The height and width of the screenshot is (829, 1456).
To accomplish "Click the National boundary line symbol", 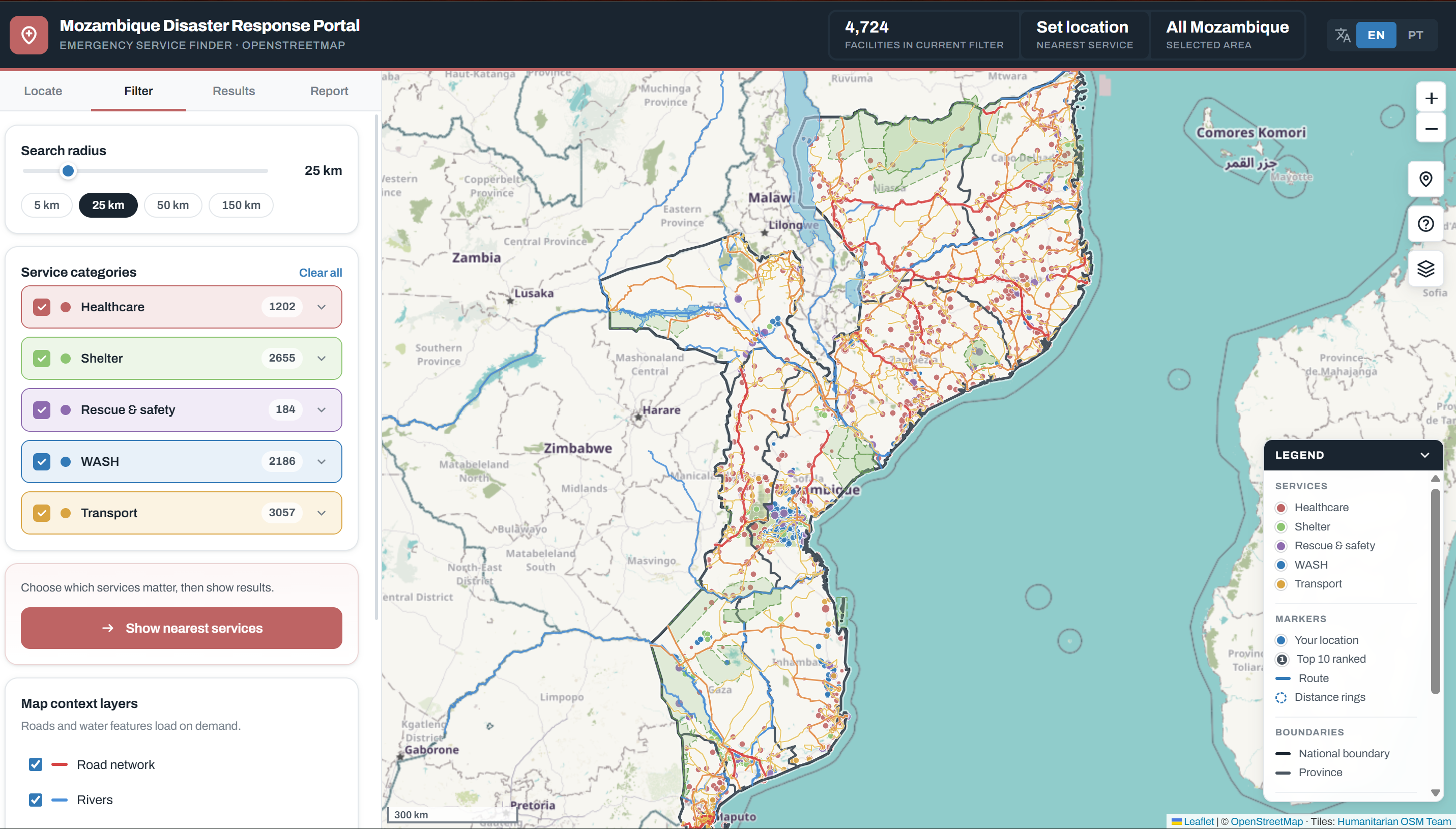I will click(x=1283, y=754).
